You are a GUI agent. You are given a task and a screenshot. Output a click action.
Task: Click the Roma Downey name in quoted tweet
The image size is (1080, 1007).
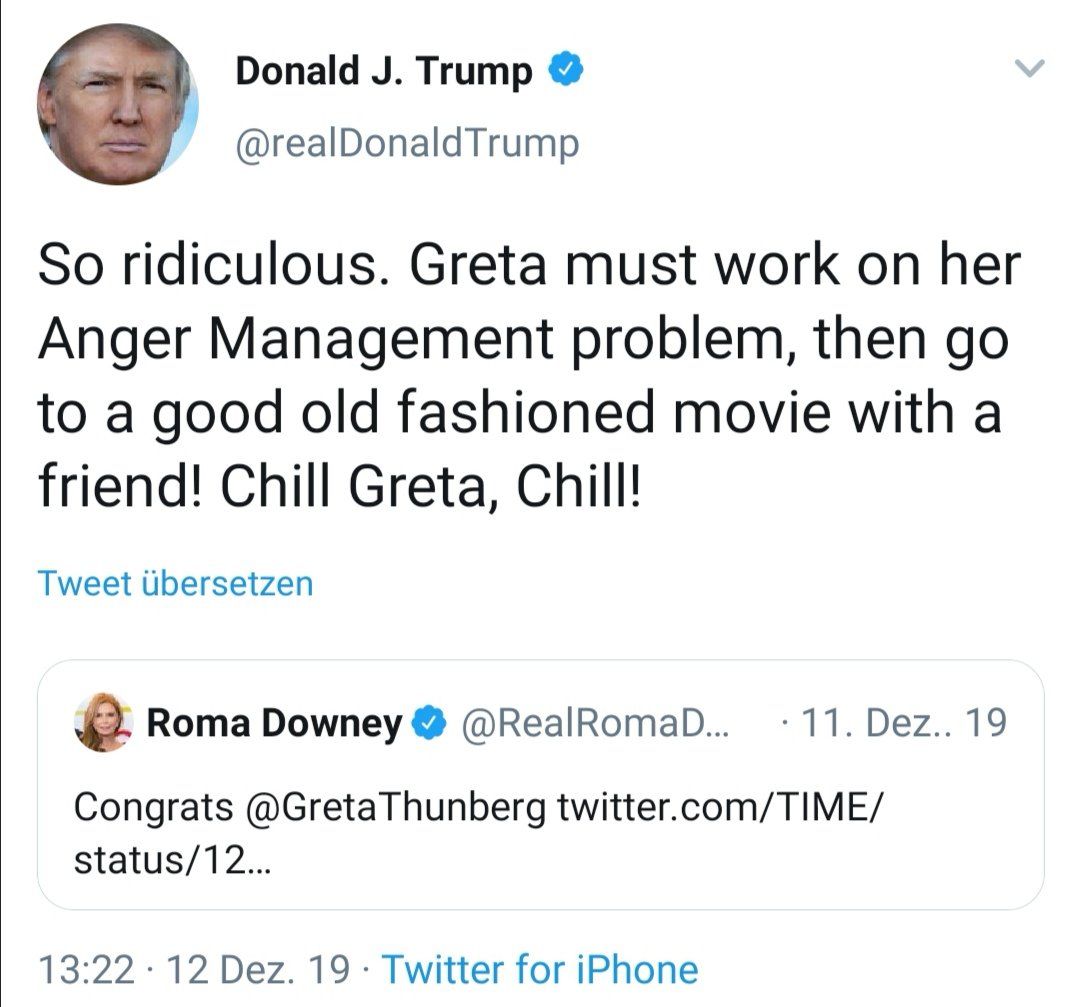pyautogui.click(x=275, y=723)
